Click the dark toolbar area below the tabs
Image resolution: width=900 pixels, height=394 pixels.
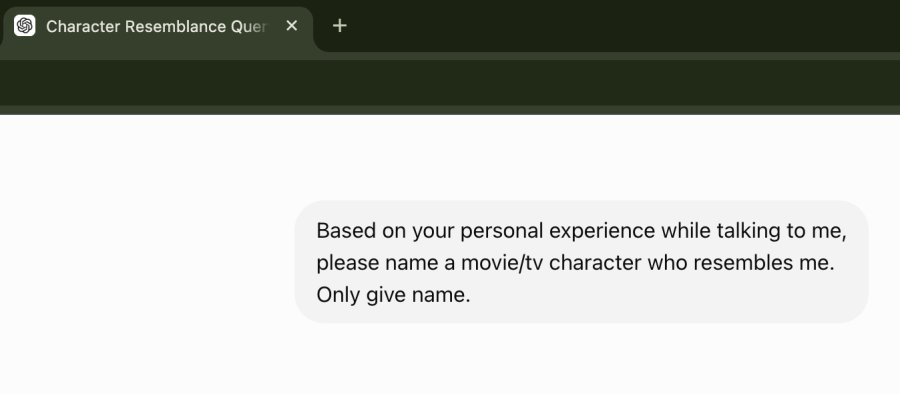pyautogui.click(x=450, y=82)
